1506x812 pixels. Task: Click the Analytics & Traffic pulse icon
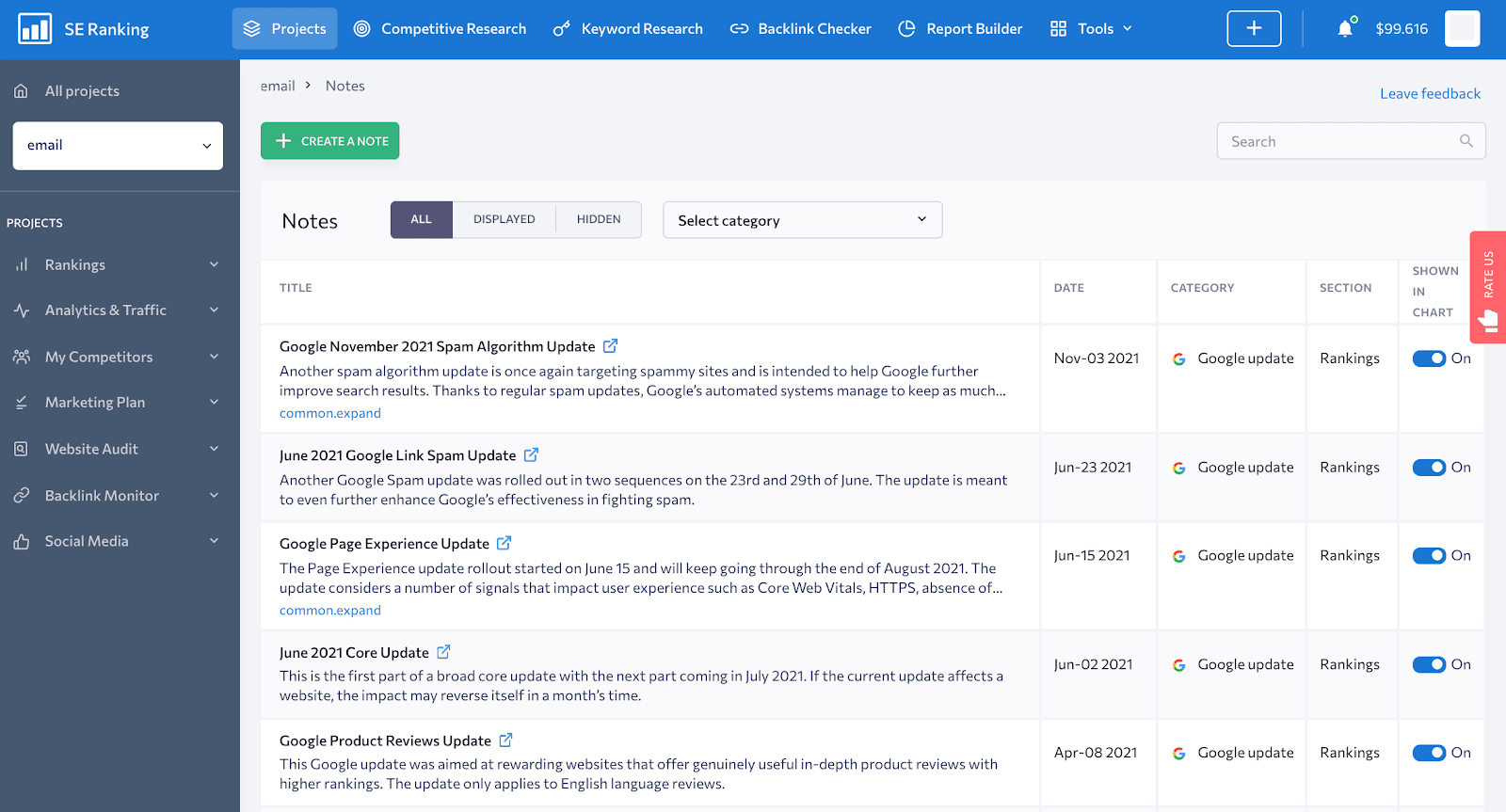point(21,310)
